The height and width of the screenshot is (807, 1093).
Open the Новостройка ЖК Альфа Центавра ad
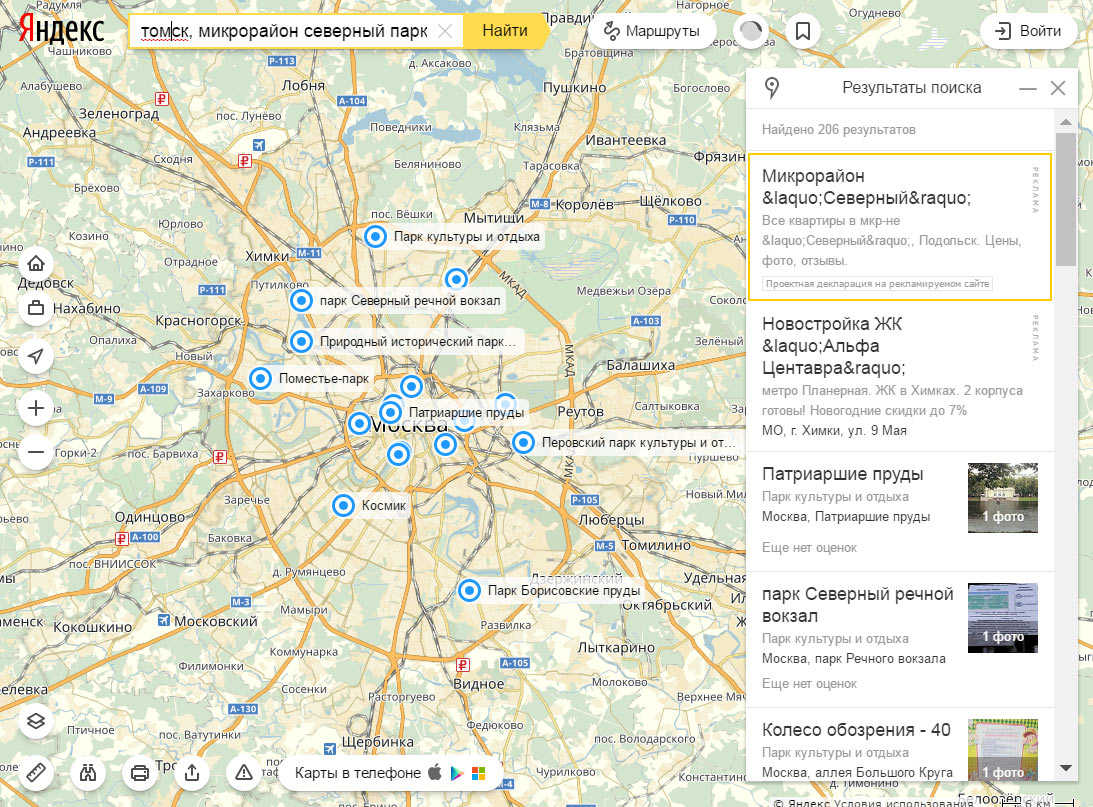tap(899, 377)
